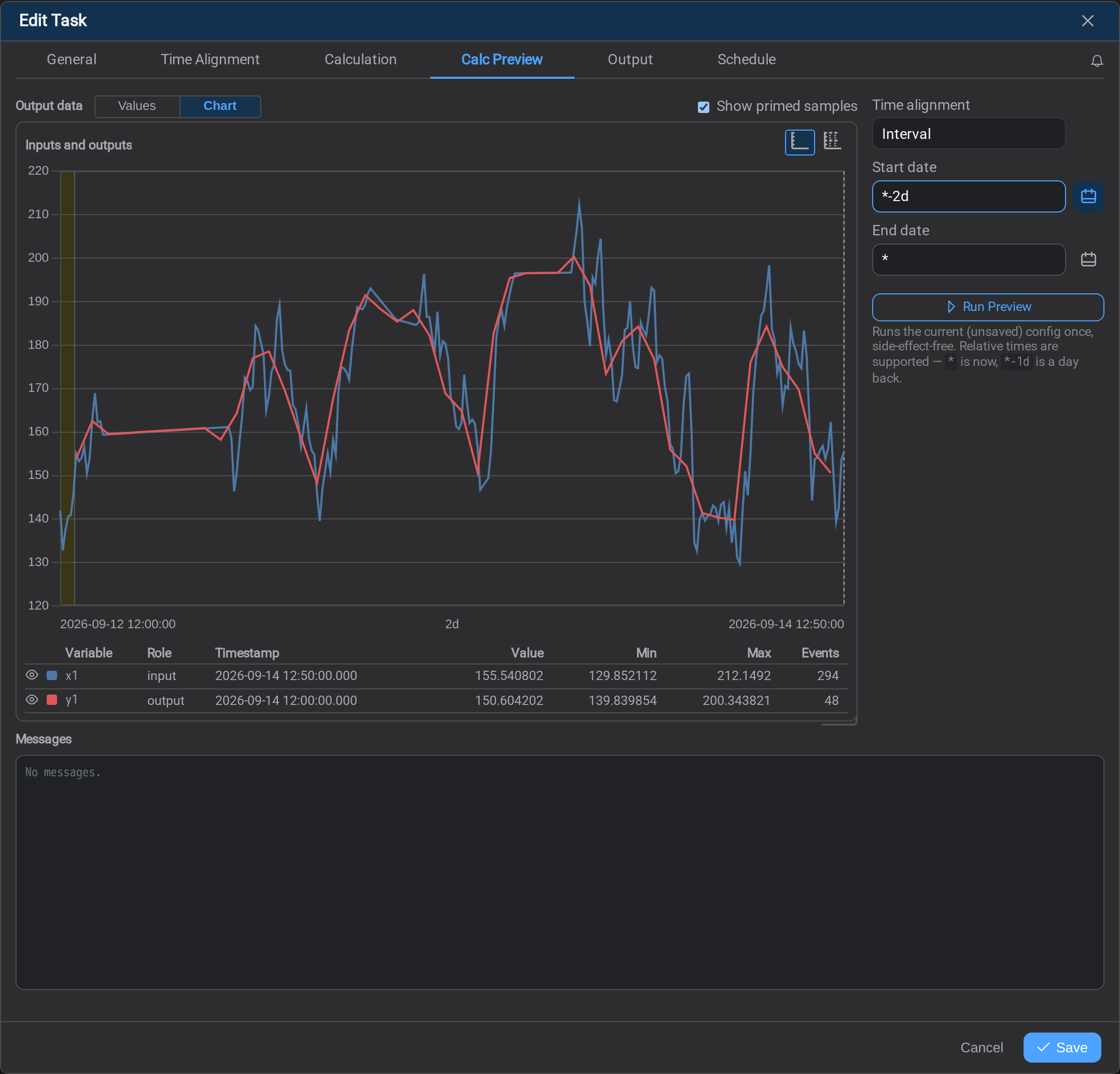Click the y1 max value 200.343821
The image size is (1120, 1074).
point(736,700)
